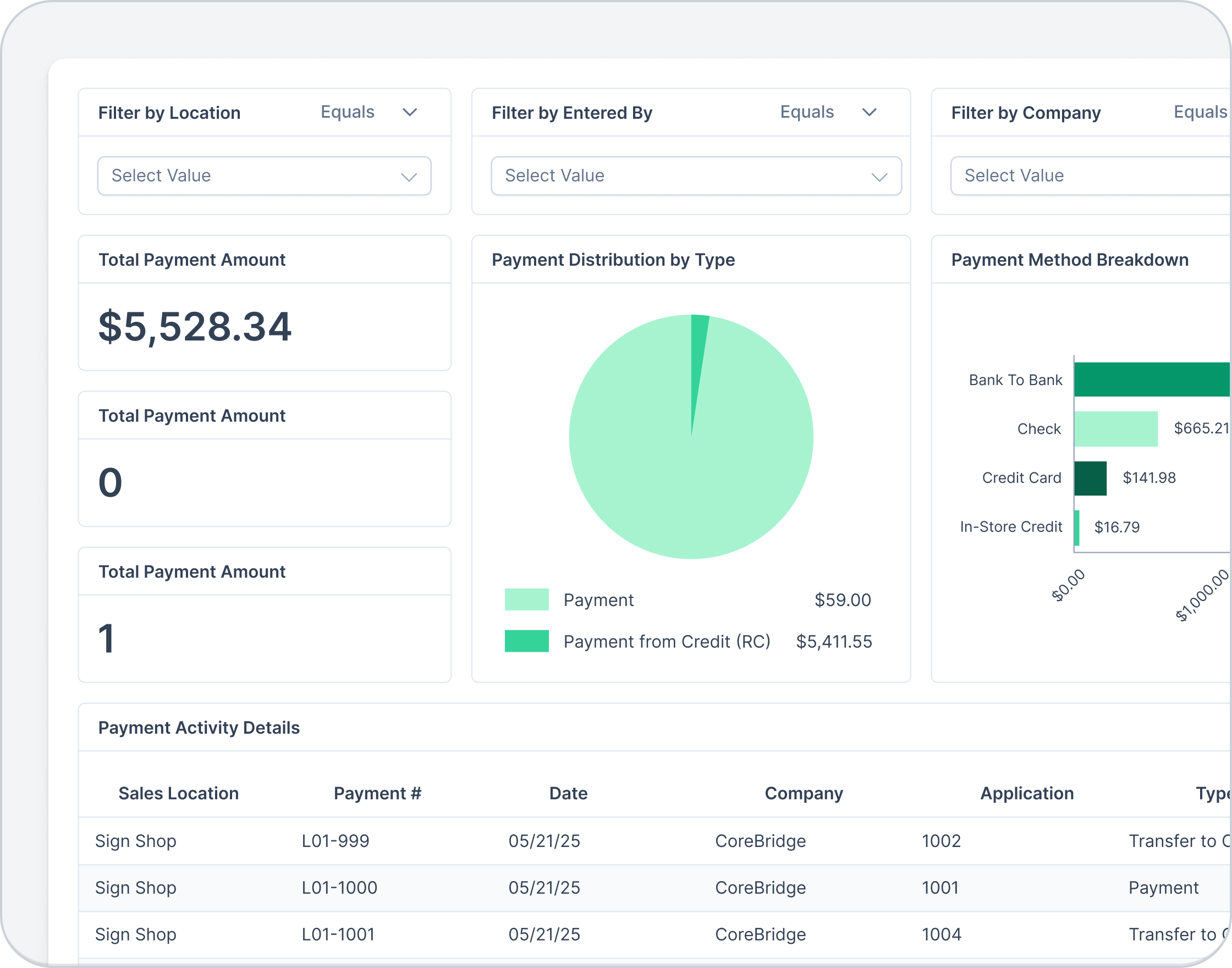Click the Application column header
This screenshot has height=968, width=1232.
[1026, 793]
